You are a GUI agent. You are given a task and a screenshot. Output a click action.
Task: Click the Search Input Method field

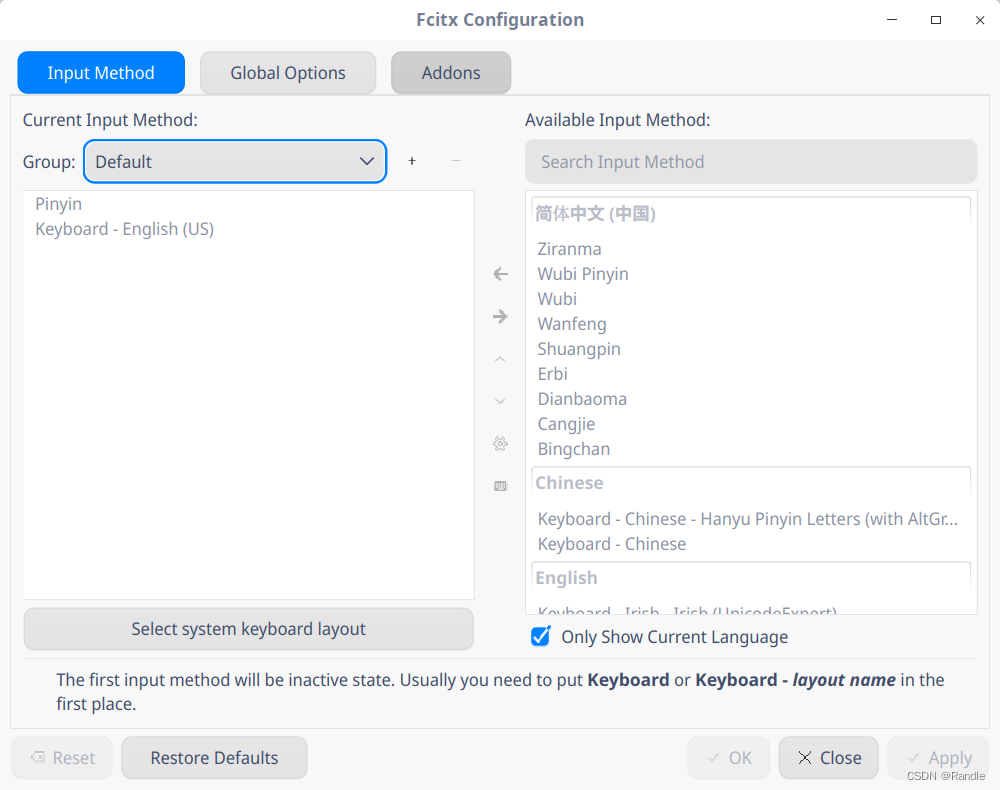coord(751,161)
